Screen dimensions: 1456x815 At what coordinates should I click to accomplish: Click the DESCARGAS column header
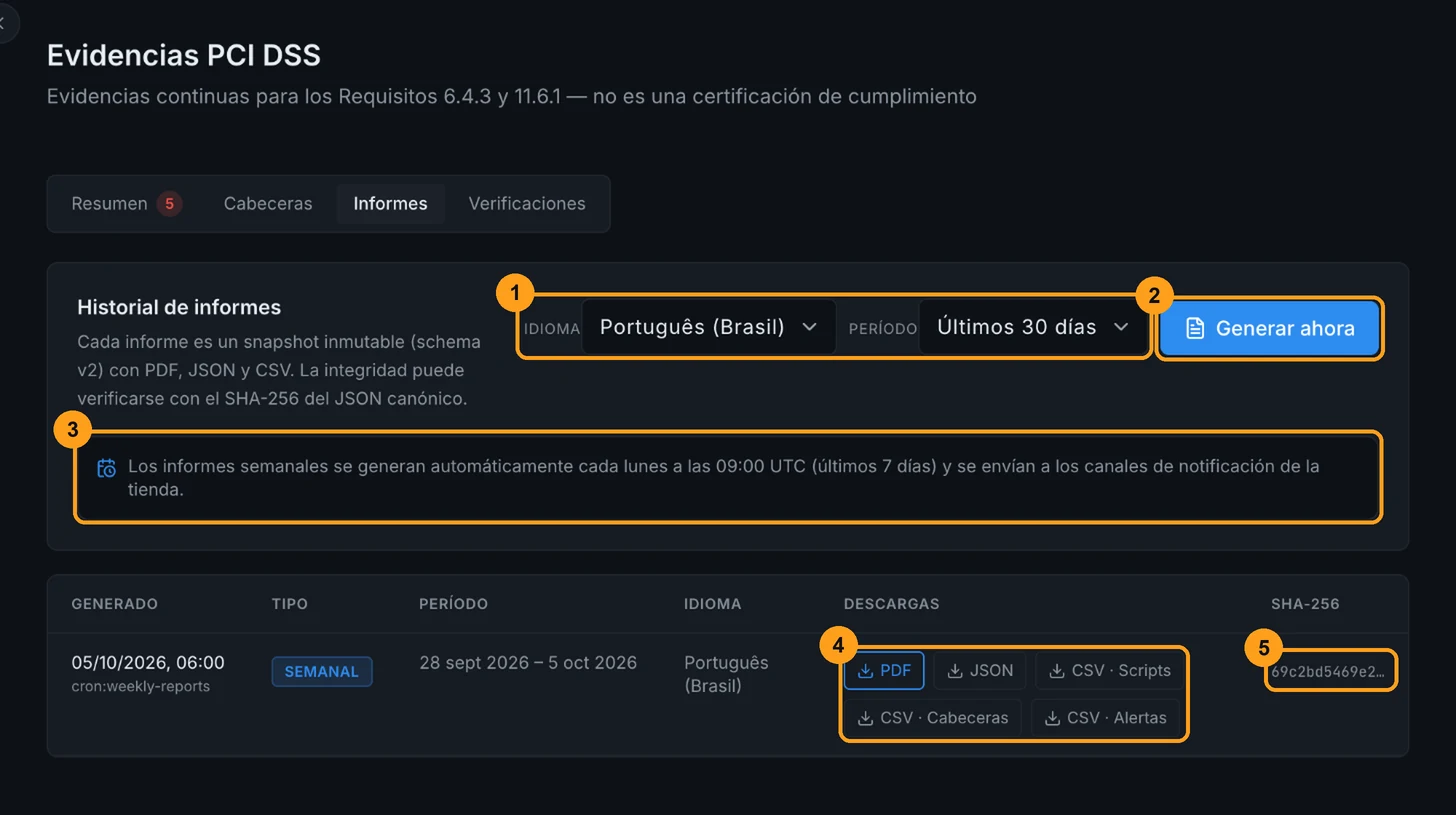[x=891, y=604]
